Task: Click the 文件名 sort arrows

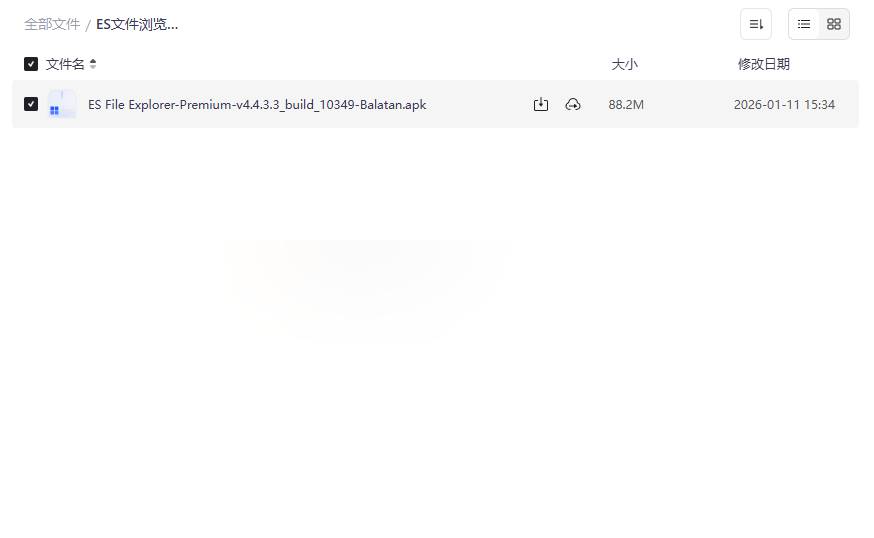Action: (93, 64)
